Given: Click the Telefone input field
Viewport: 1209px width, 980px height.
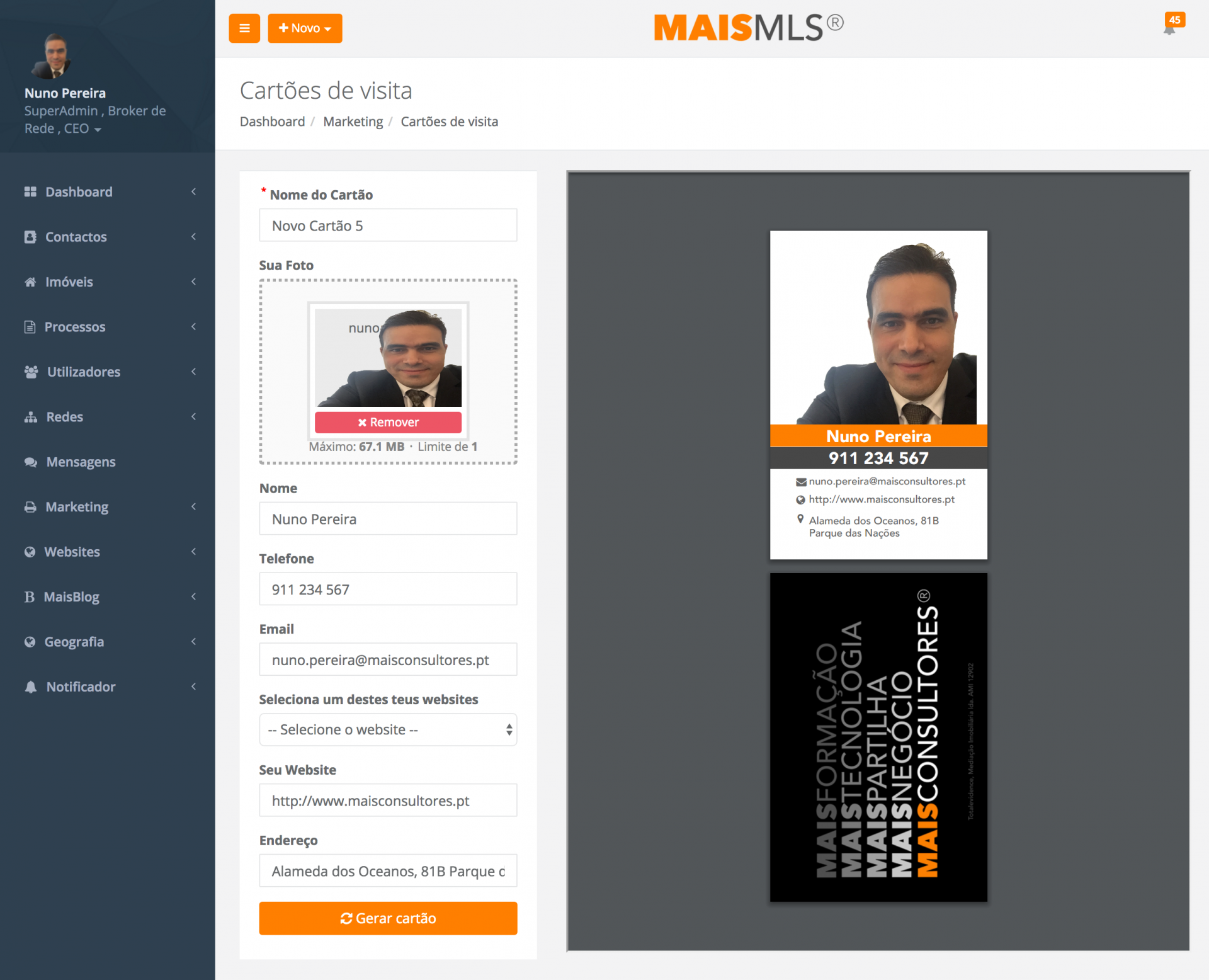Looking at the screenshot, I should pos(388,589).
